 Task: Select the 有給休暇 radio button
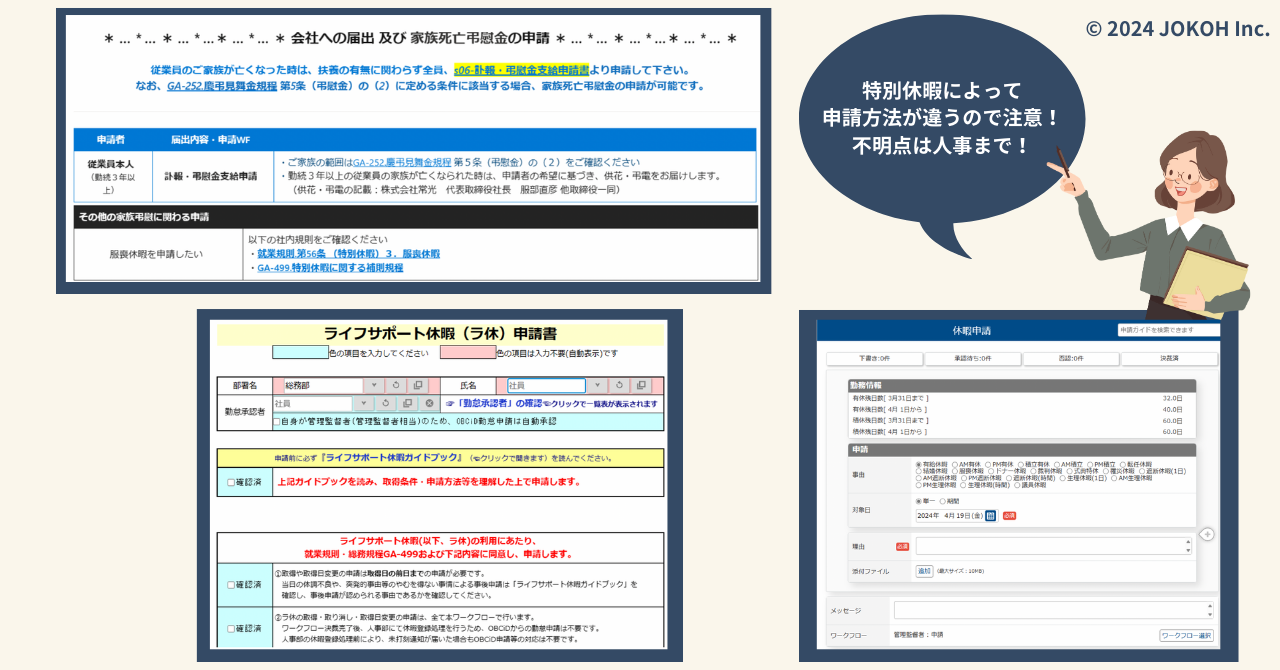[x=919, y=464]
